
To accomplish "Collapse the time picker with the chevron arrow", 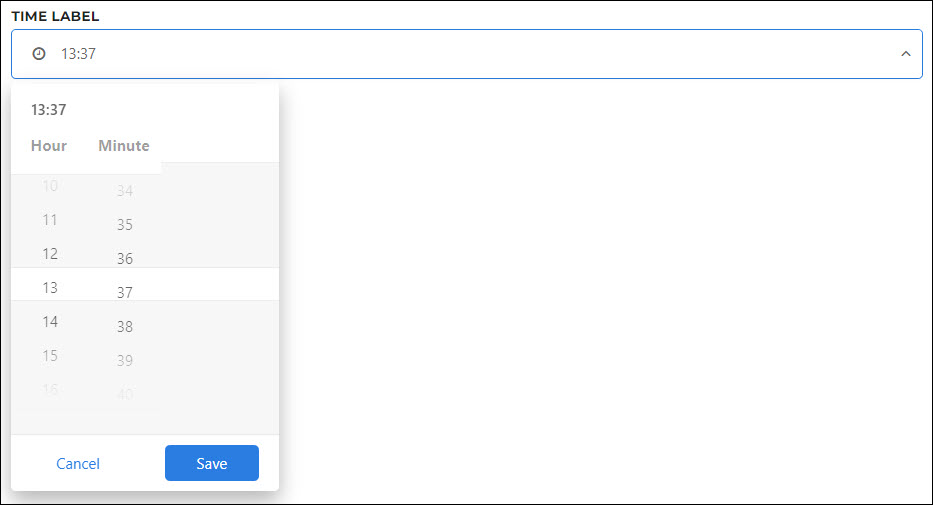I will coord(905,54).
